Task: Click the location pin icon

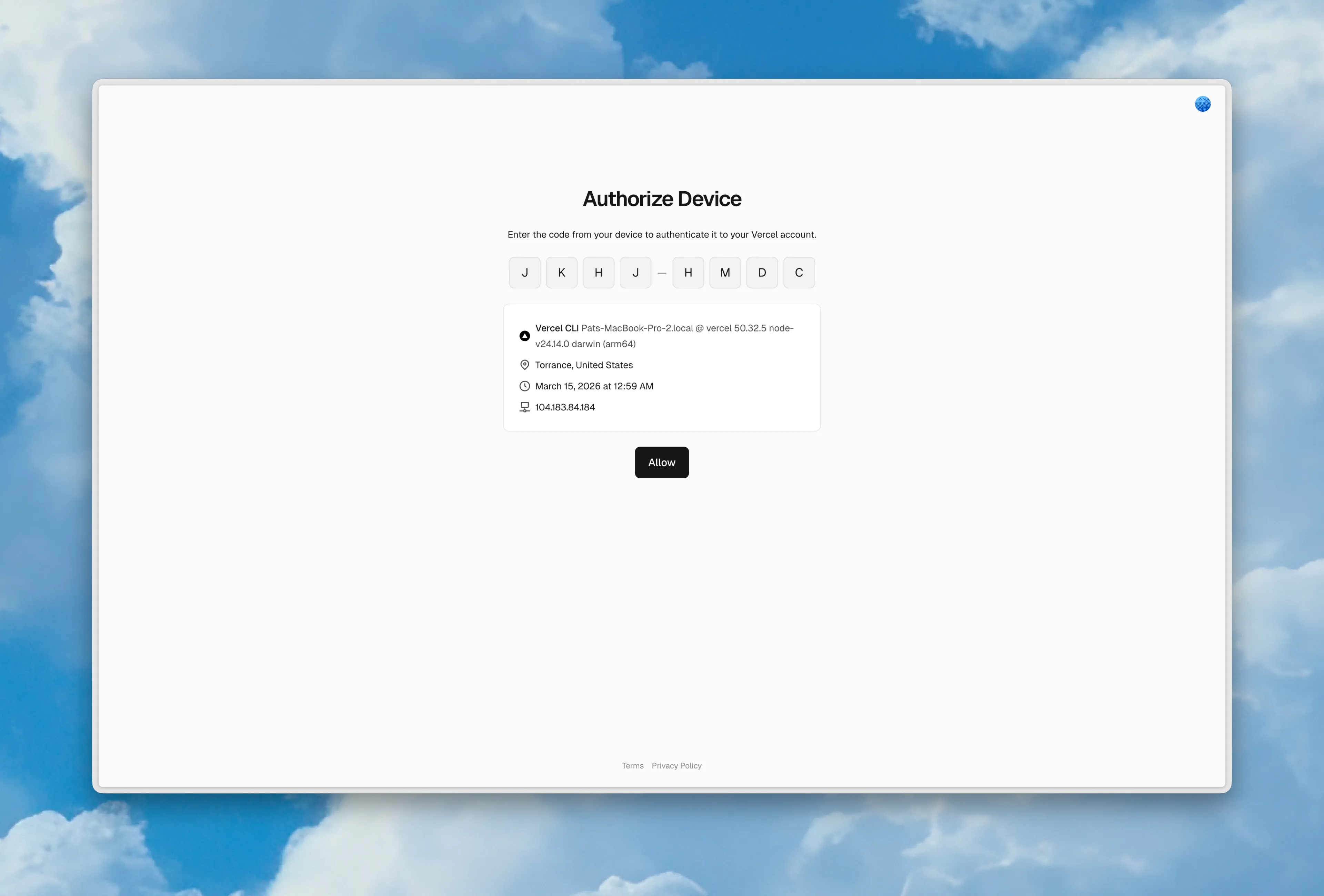Action: point(525,365)
